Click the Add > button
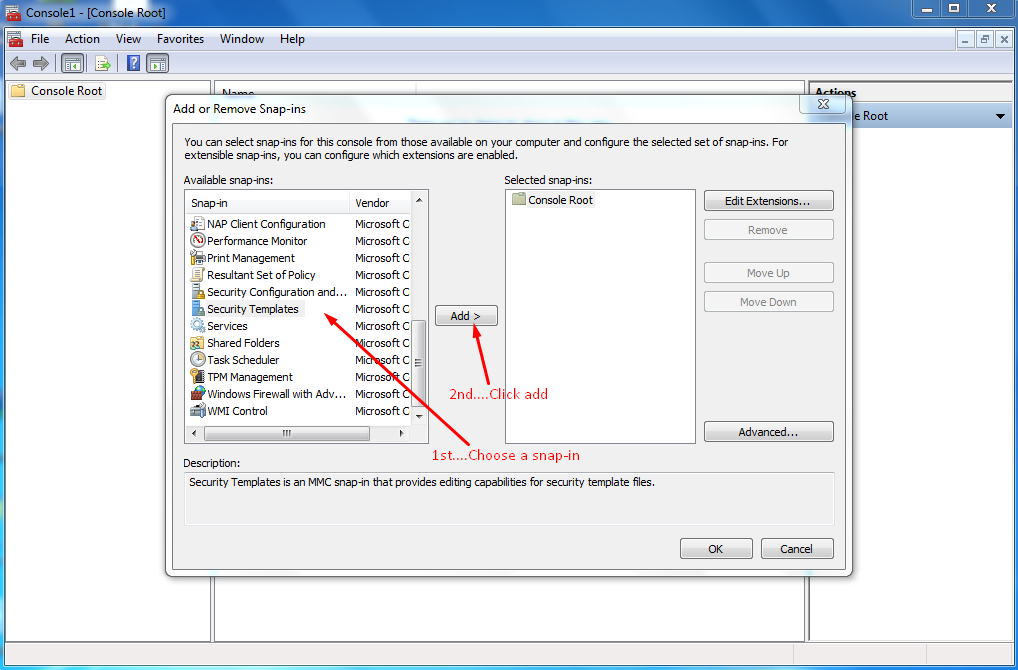1018x670 pixels. click(x=466, y=316)
